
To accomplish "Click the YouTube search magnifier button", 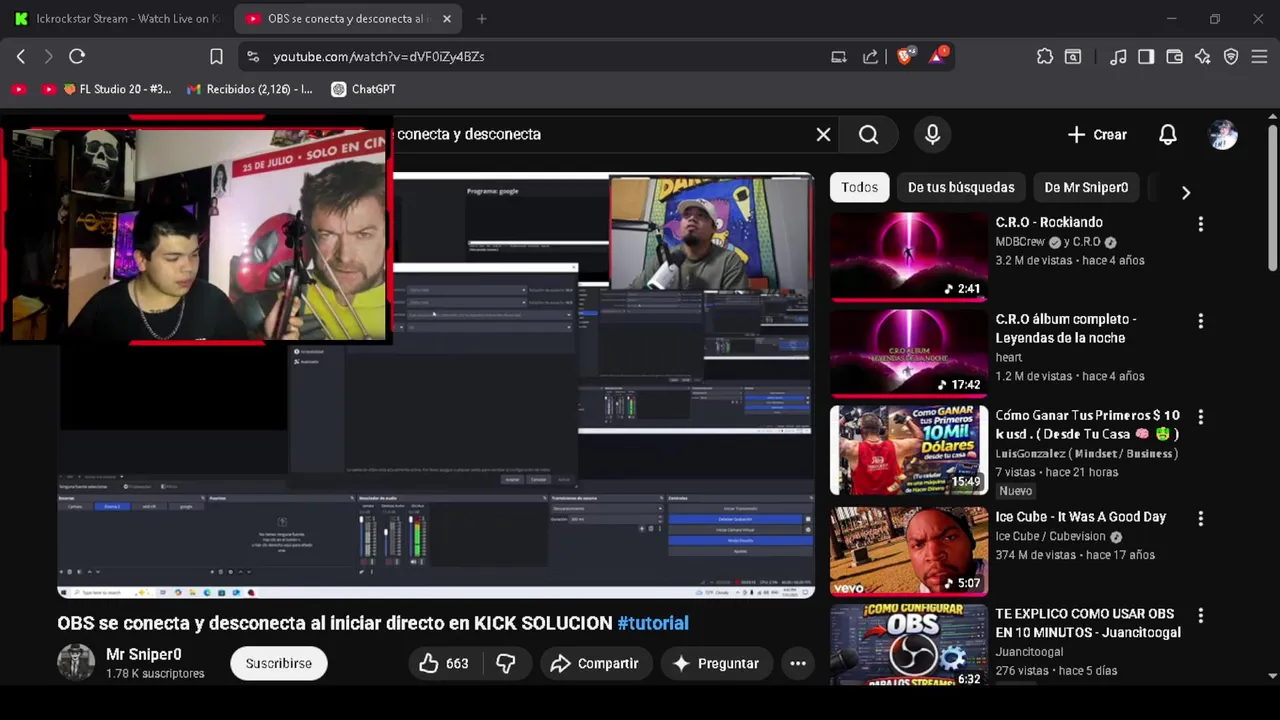I will click(868, 134).
